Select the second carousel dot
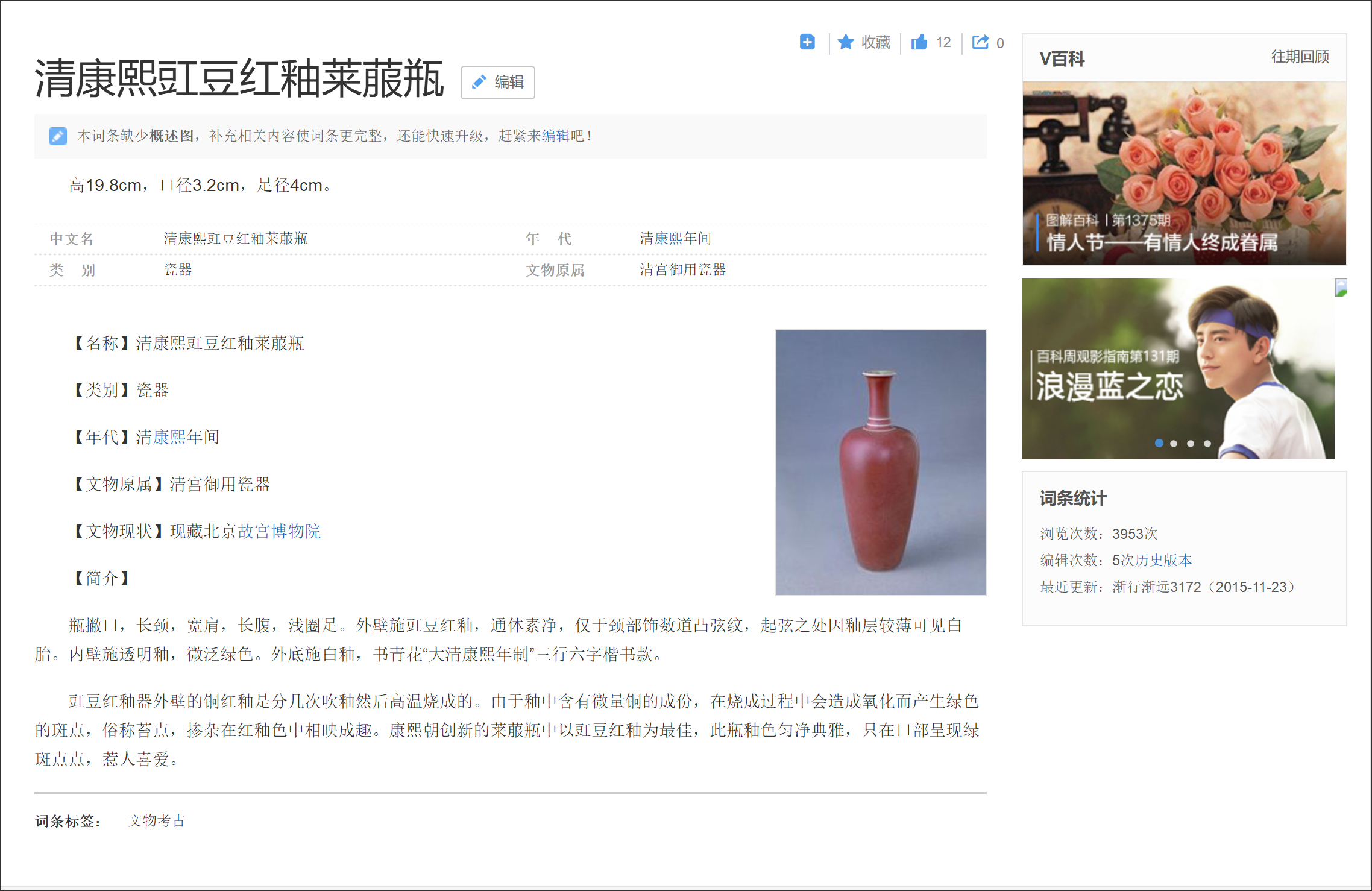 [x=1174, y=444]
